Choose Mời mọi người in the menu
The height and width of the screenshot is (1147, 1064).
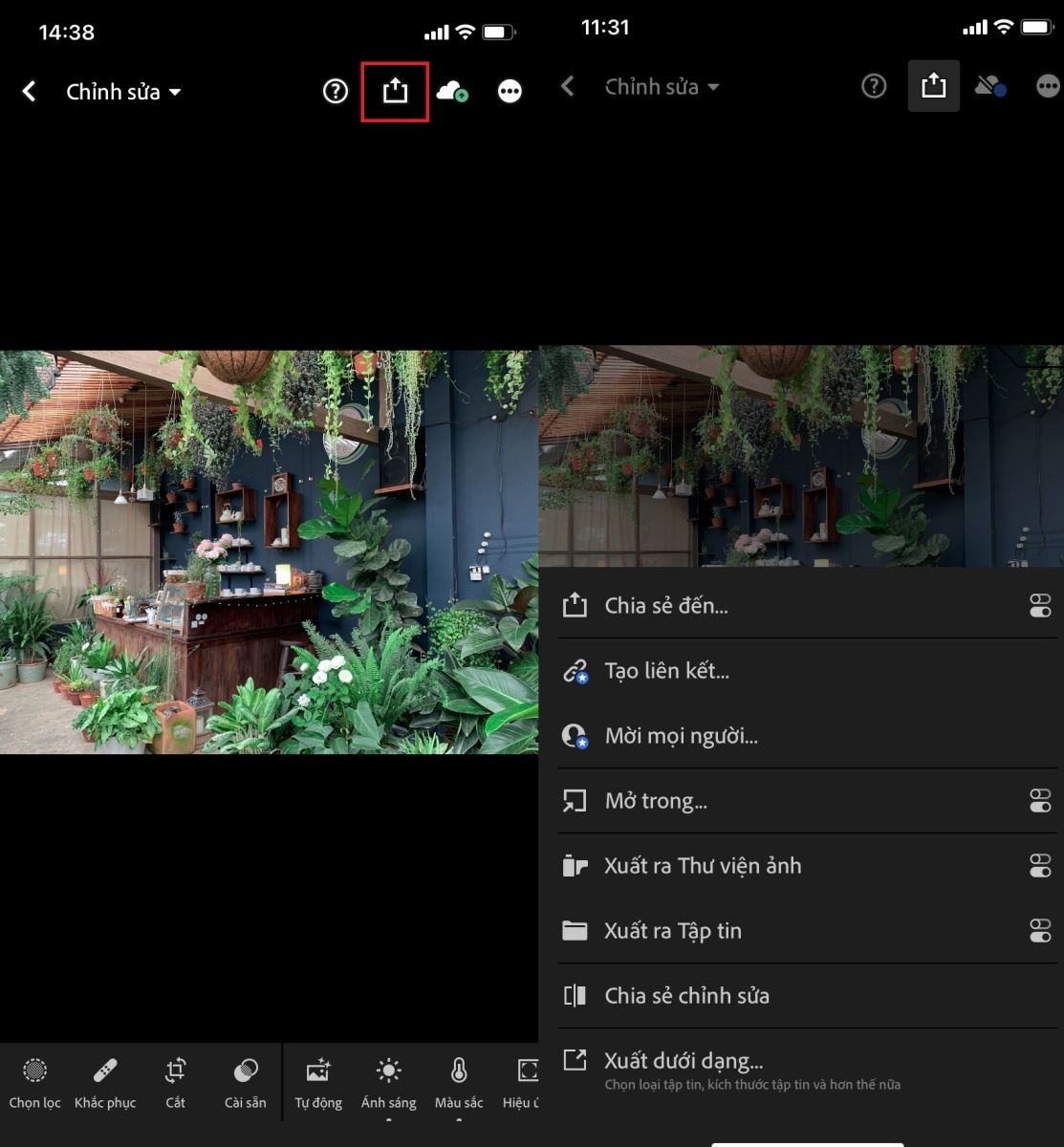pyautogui.click(x=682, y=735)
